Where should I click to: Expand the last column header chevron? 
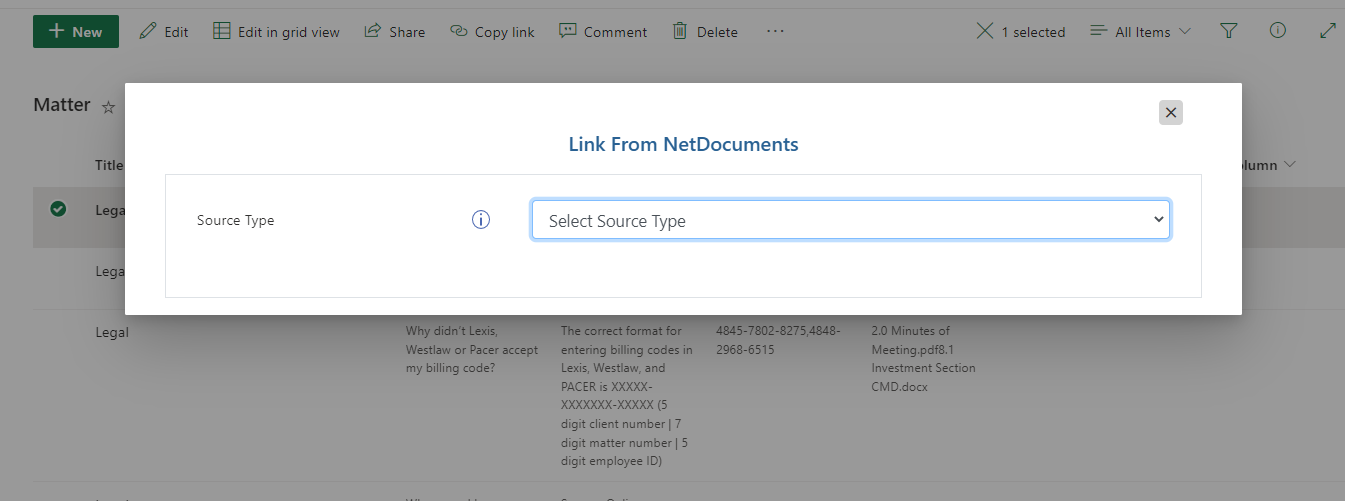click(x=1289, y=165)
